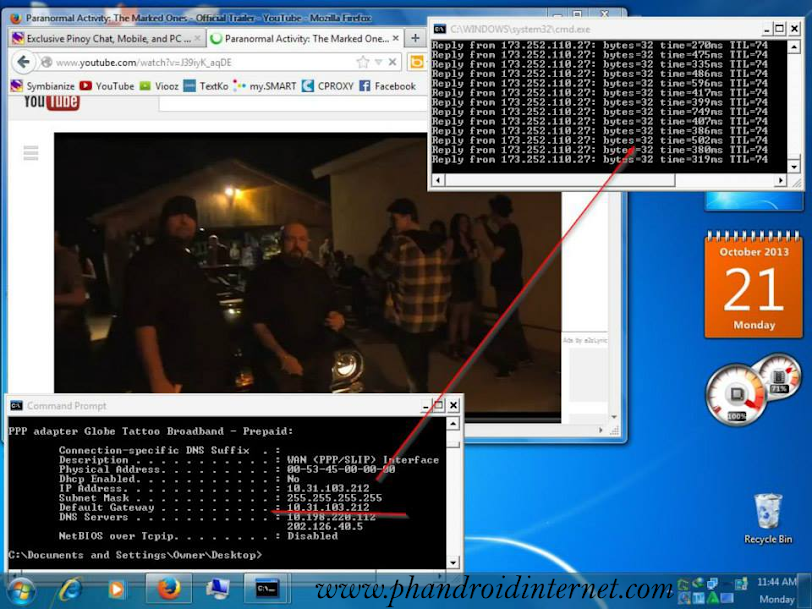Click the cmd.exe window title icon
The width and height of the screenshot is (812, 609).
click(x=440, y=29)
